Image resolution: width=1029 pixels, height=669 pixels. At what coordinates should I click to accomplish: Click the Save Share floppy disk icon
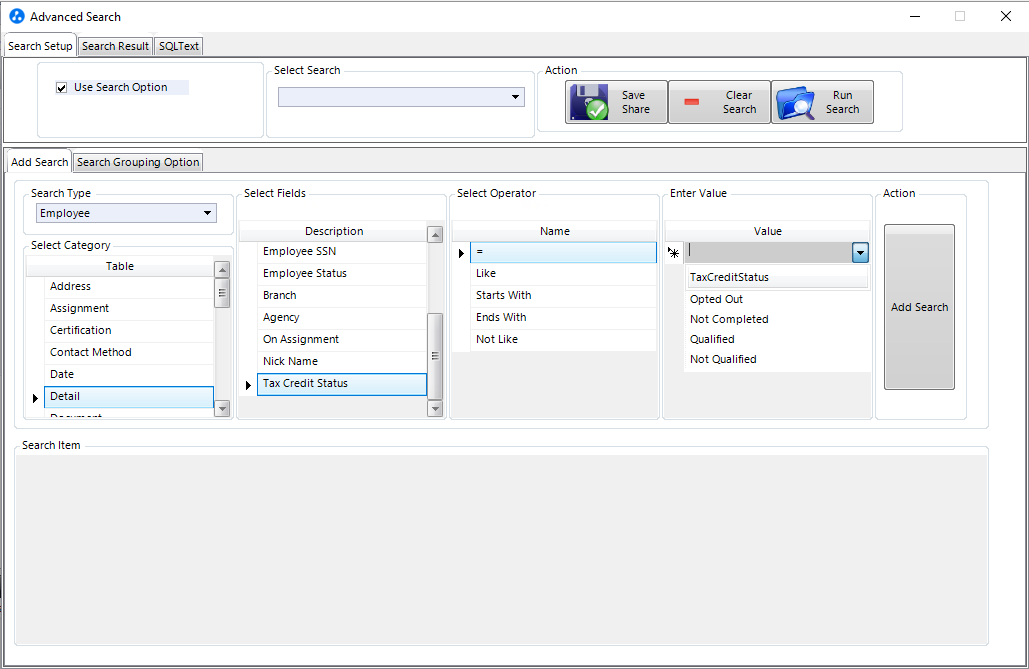coord(589,102)
